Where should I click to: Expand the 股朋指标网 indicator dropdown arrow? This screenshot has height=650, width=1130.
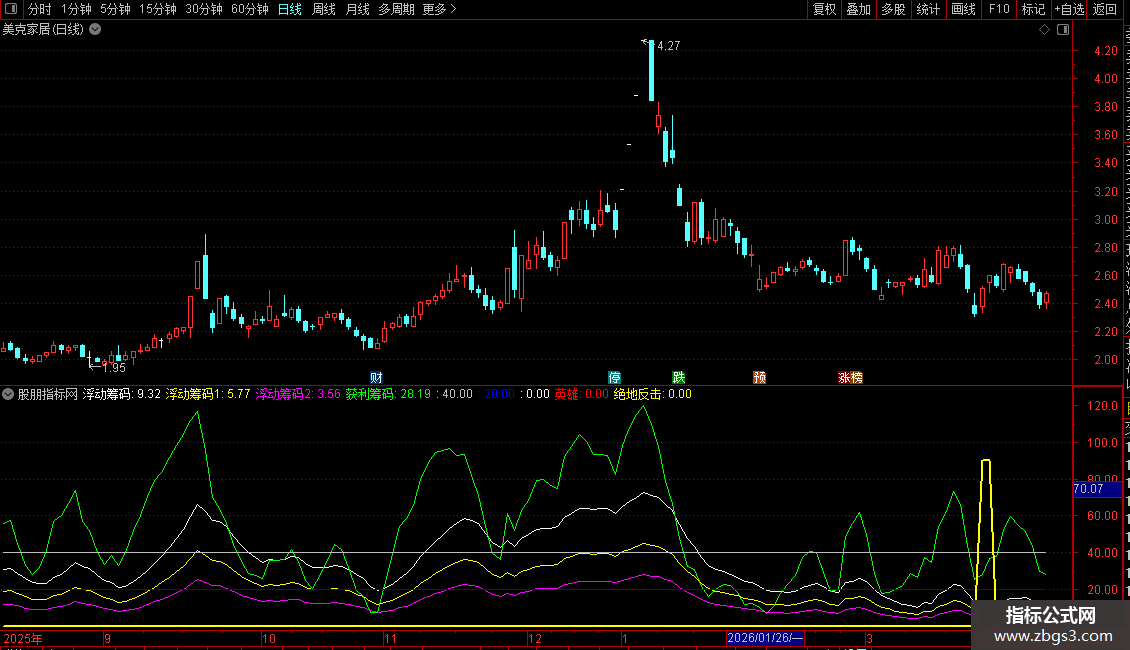pyautogui.click(x=9, y=394)
